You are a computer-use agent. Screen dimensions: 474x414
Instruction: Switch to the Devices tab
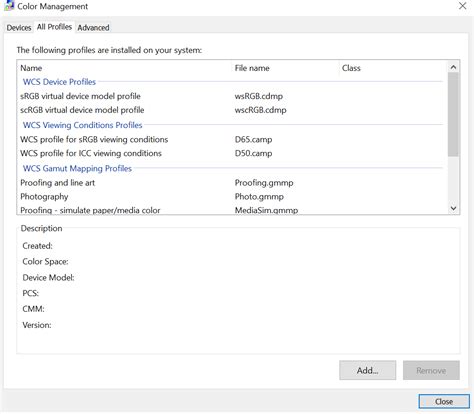(19, 28)
